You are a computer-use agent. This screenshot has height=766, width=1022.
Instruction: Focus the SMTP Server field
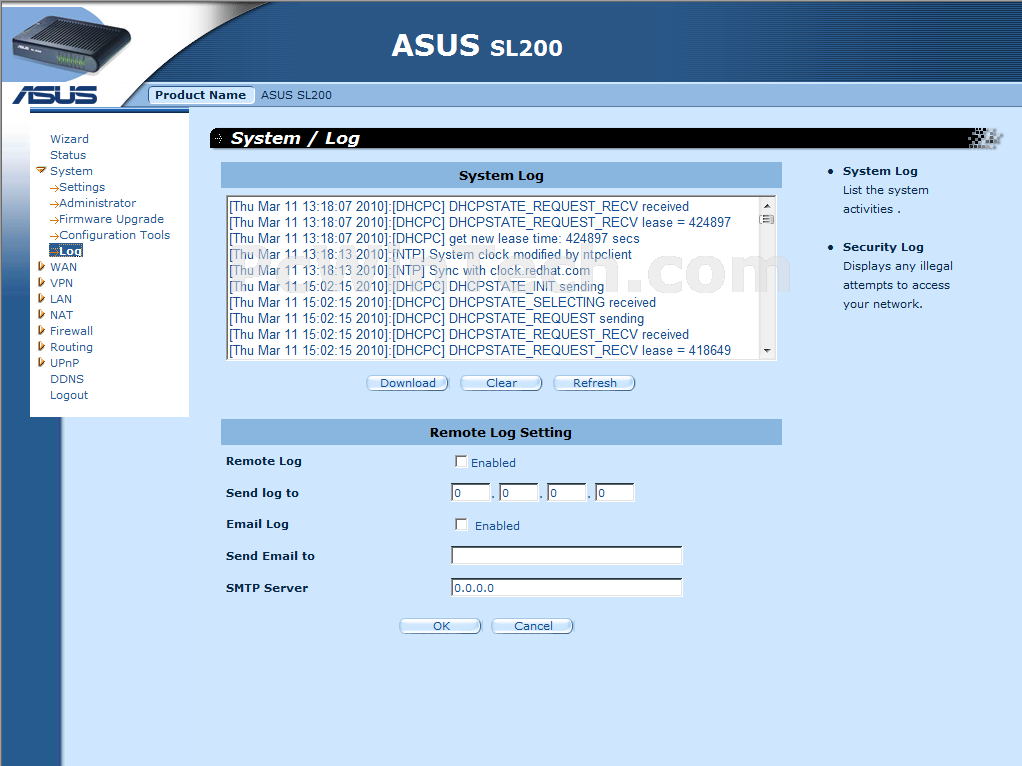[x=566, y=587]
